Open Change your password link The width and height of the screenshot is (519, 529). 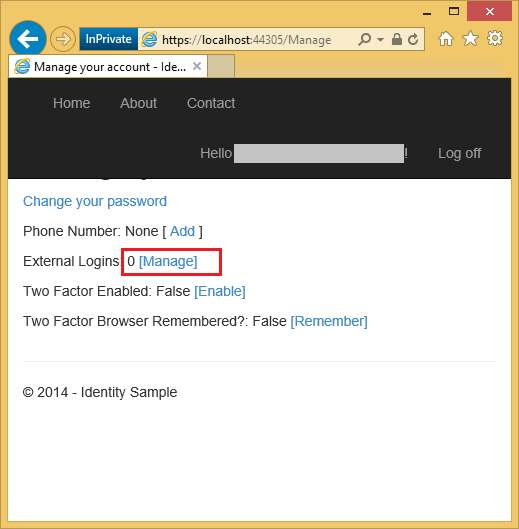(x=95, y=201)
